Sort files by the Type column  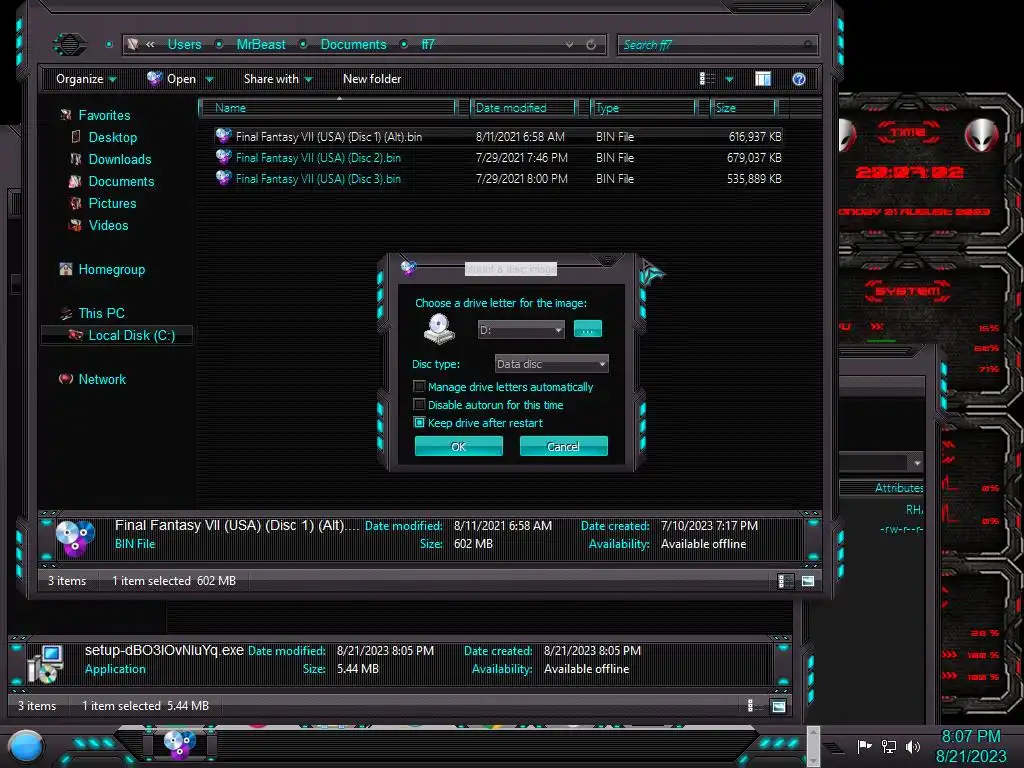(644, 108)
